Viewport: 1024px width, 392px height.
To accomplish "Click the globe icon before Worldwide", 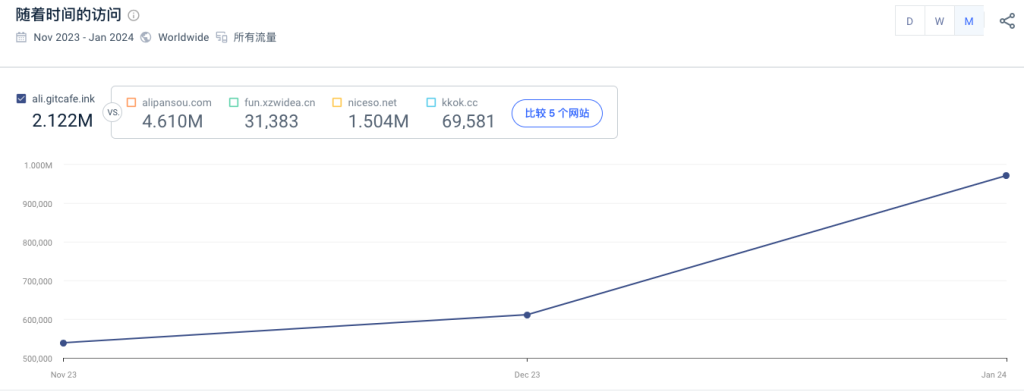I will [146, 37].
